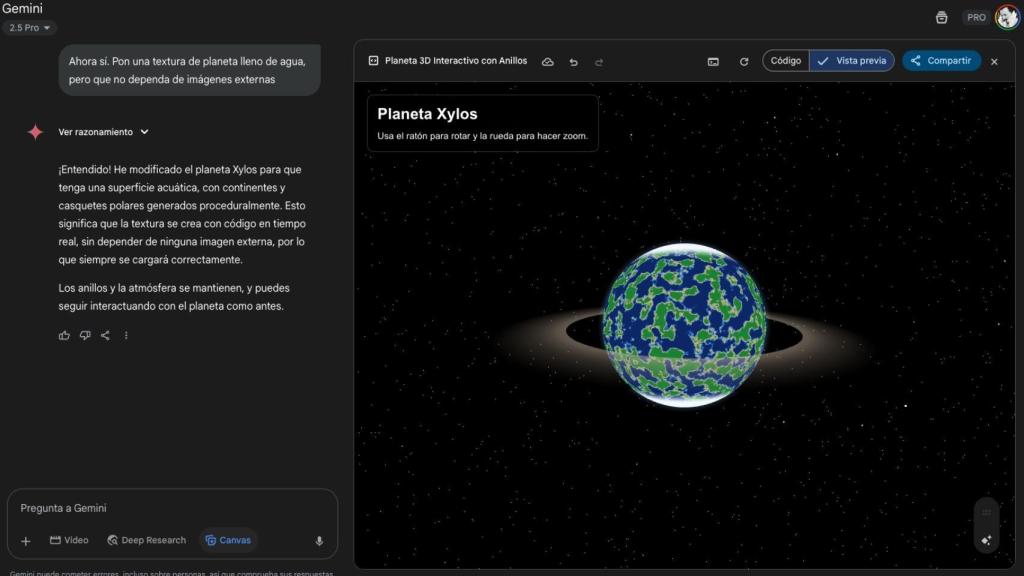Open the three-dot options menu under the response
The width and height of the screenshot is (1024, 576).
click(126, 335)
